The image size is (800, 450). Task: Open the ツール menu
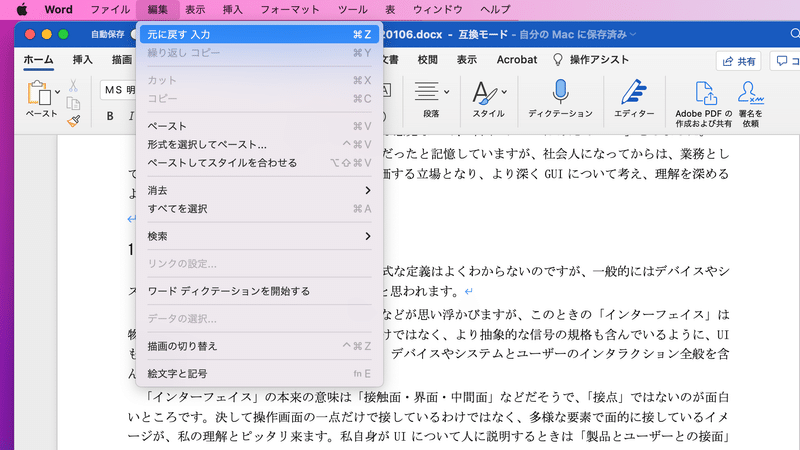pos(353,9)
